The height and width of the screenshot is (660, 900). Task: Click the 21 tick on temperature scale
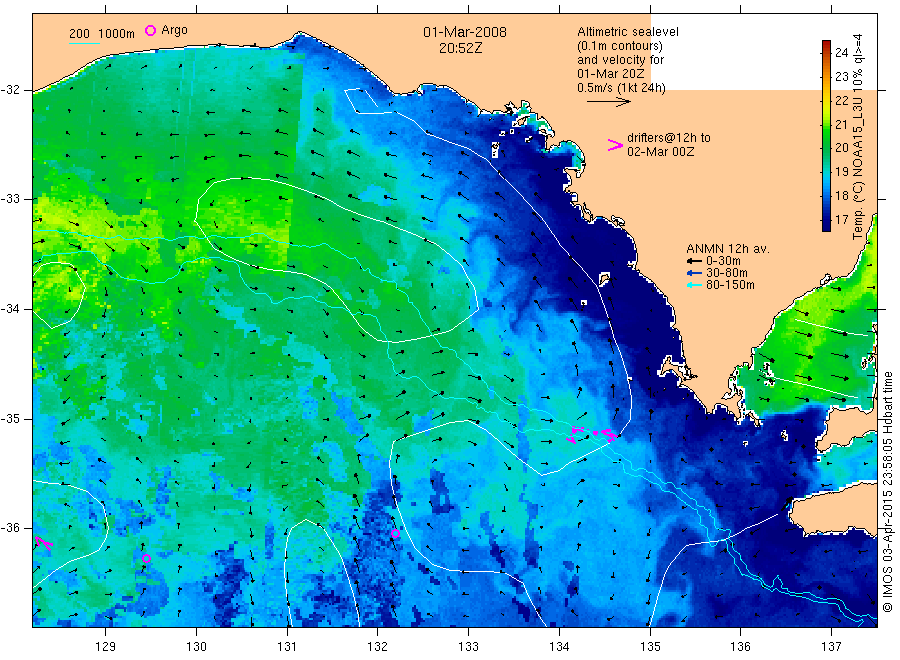click(841, 124)
